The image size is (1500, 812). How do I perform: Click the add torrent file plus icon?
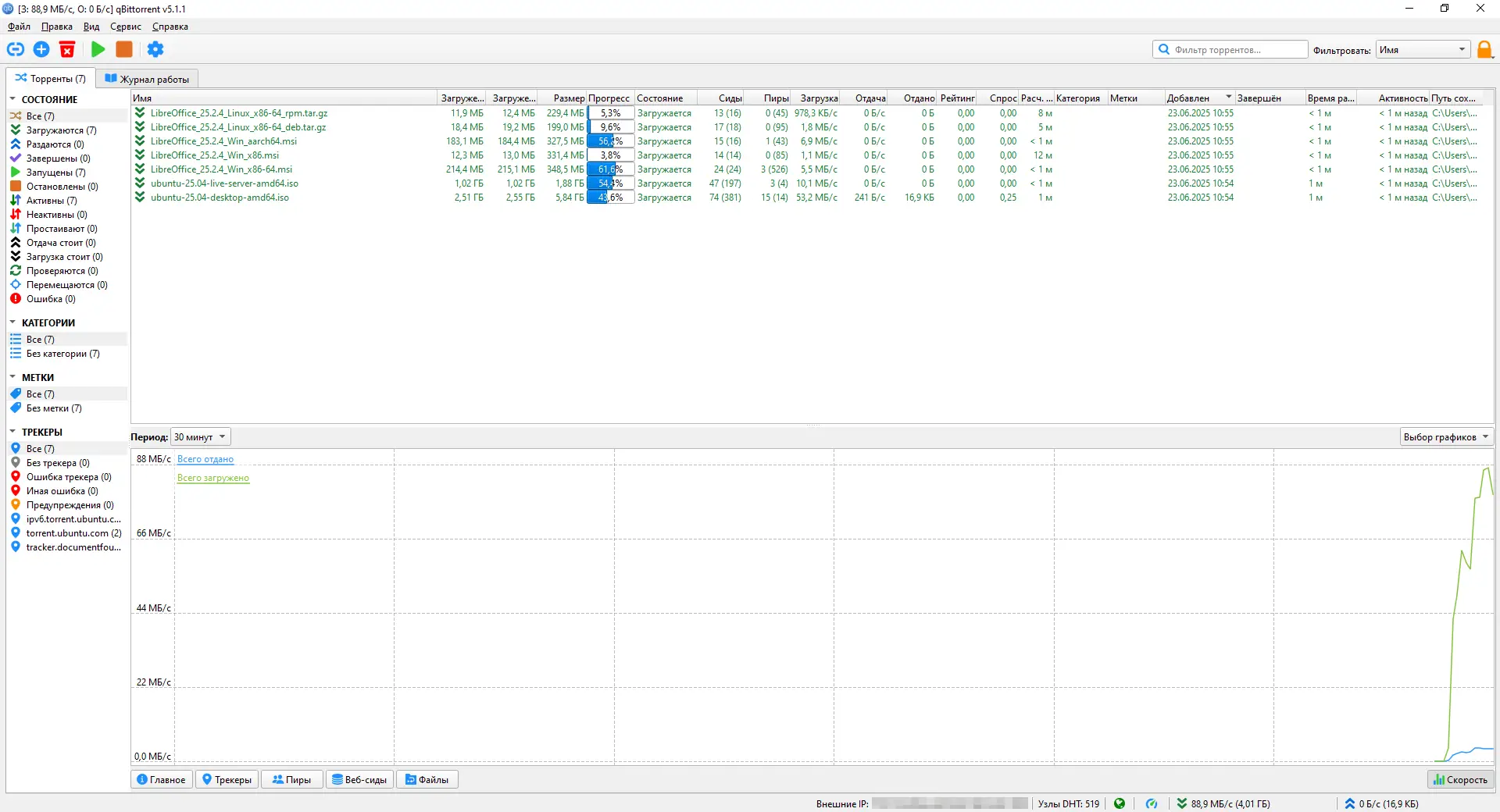click(x=41, y=49)
